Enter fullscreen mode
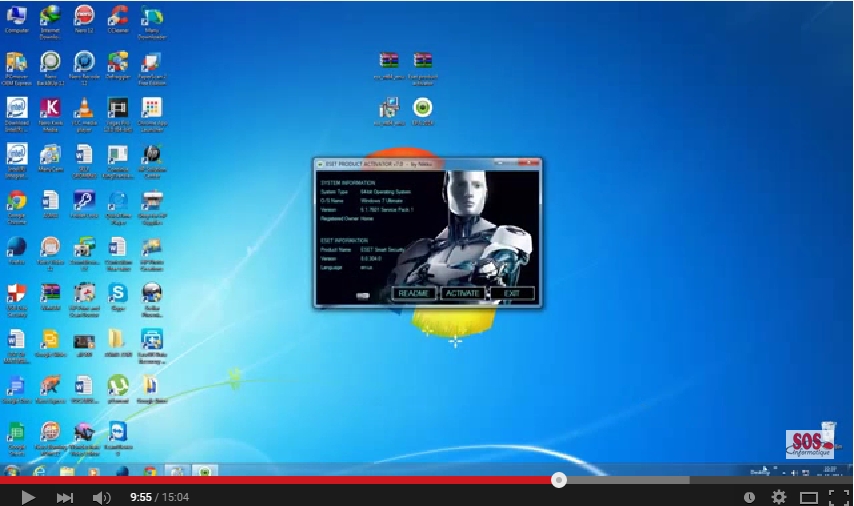 pyautogui.click(x=838, y=497)
